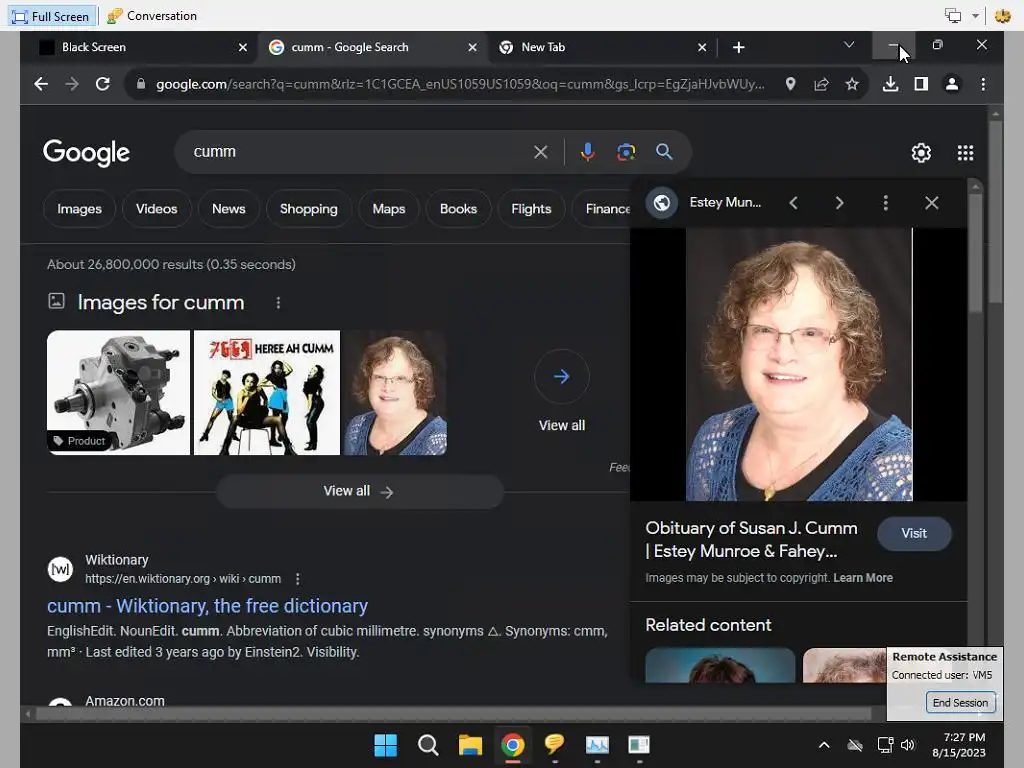Image resolution: width=1024 pixels, height=768 pixels.
Task: Click circular arrow View all images
Action: point(562,377)
